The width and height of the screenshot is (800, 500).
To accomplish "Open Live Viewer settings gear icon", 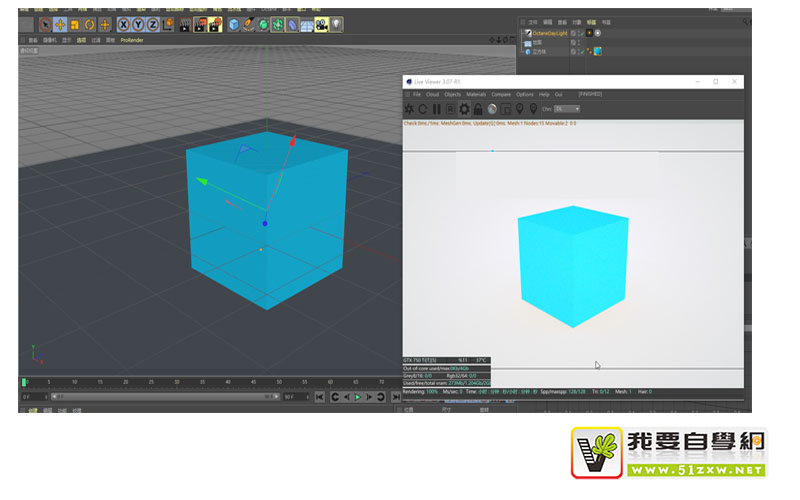I will (464, 108).
